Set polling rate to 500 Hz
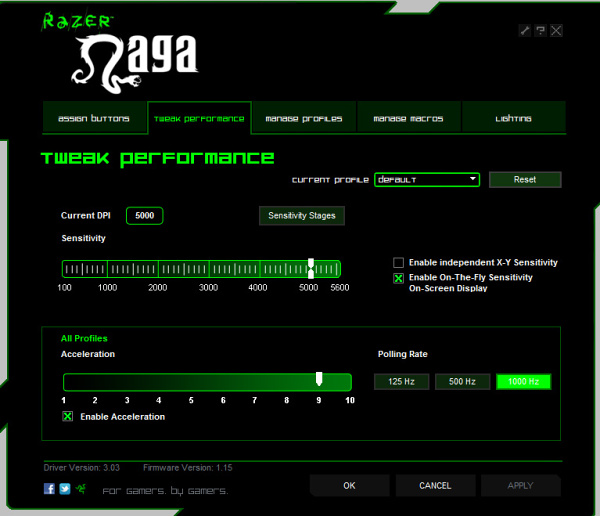 click(x=462, y=382)
